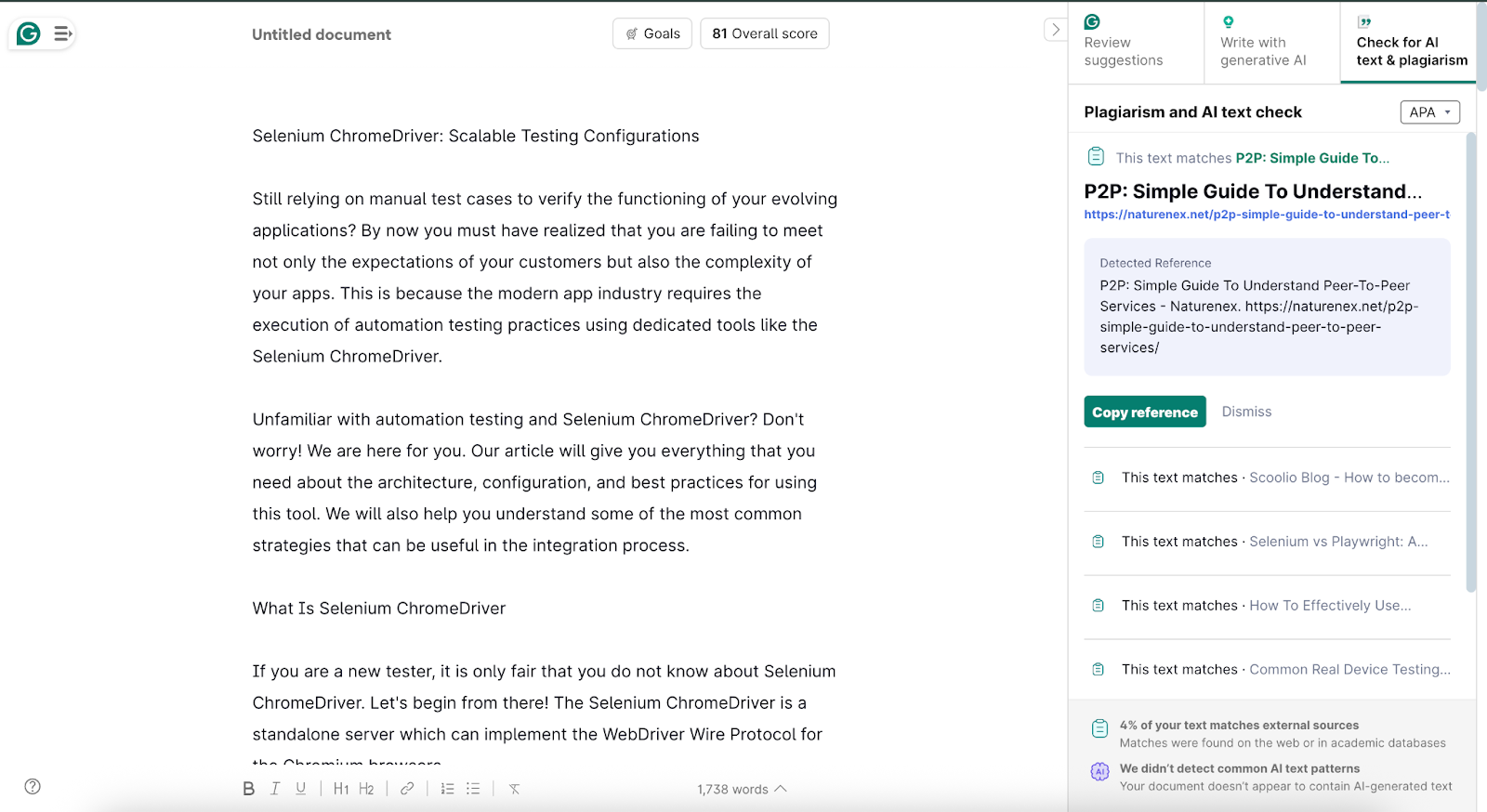Click the Detected Reference text box
Screen dimensions: 1487x812
point(1267,307)
